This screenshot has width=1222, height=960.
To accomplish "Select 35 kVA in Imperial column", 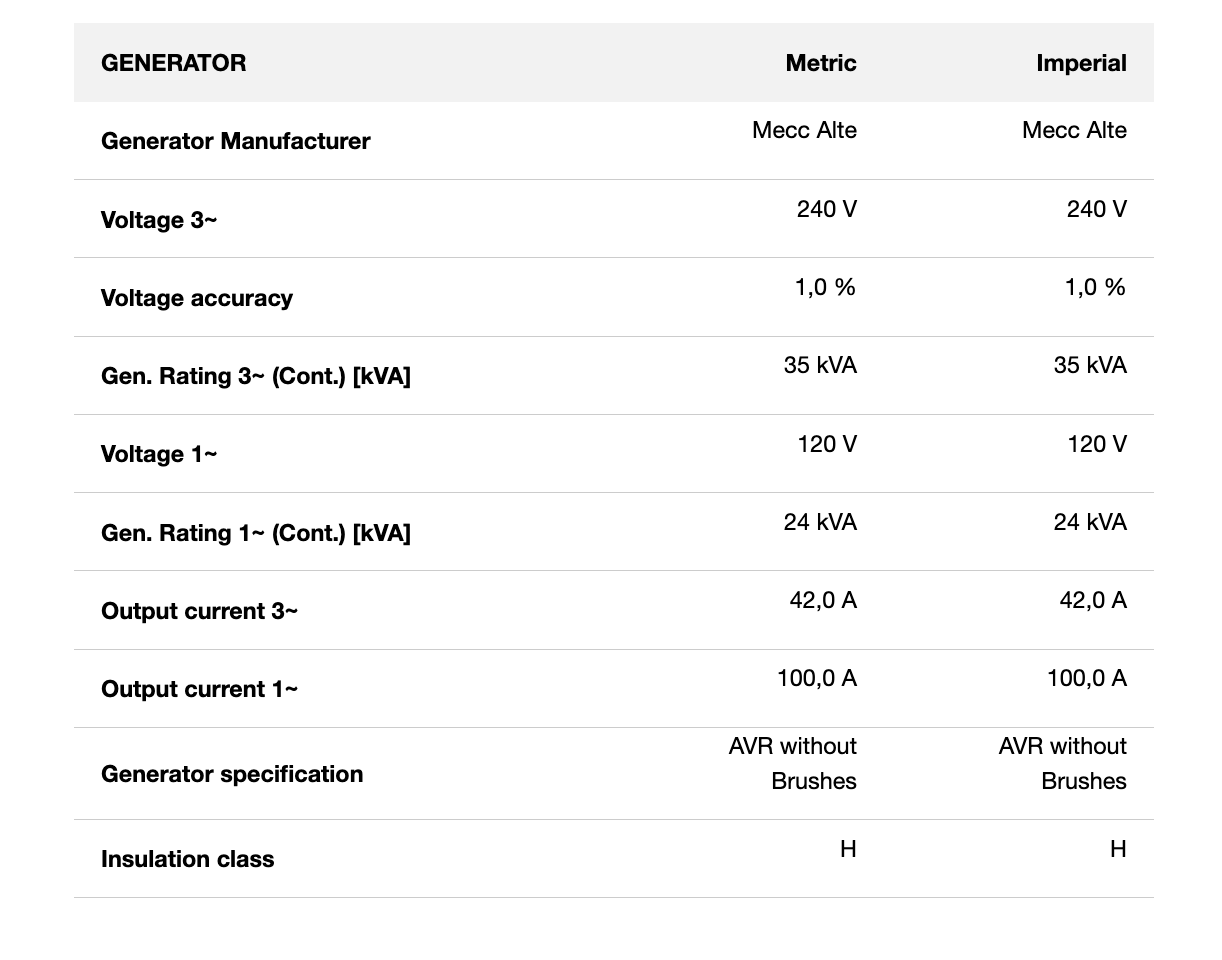I will click(x=1089, y=365).
